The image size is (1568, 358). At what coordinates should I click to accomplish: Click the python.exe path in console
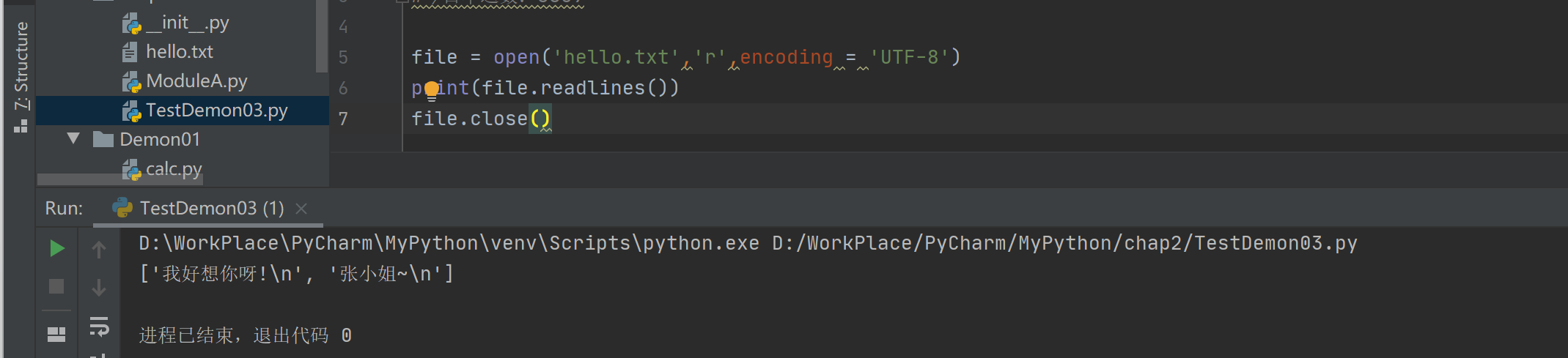click(x=449, y=243)
